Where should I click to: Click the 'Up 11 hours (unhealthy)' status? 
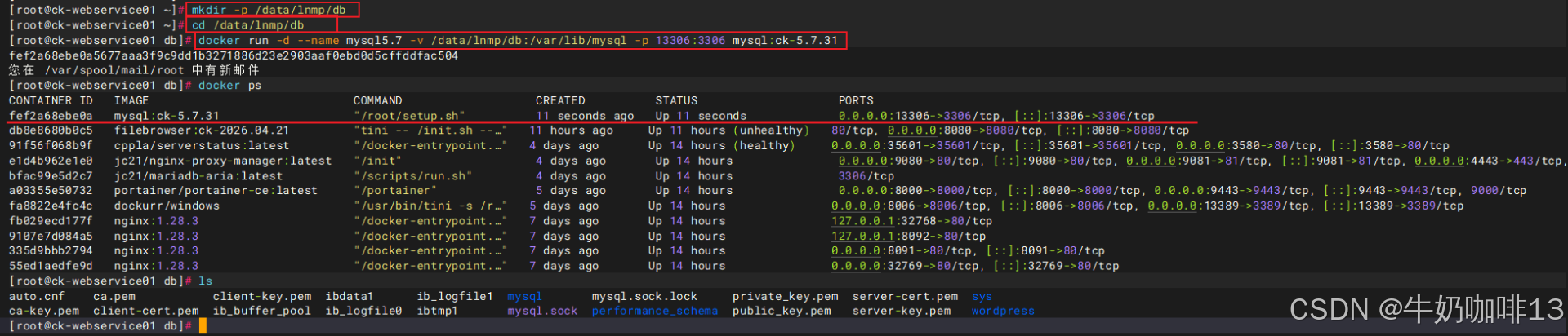pyautogui.click(x=728, y=130)
